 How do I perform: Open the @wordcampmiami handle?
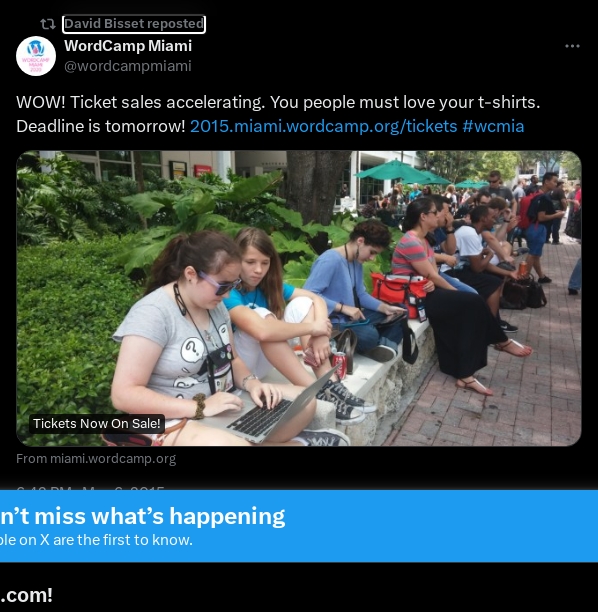coord(128,66)
